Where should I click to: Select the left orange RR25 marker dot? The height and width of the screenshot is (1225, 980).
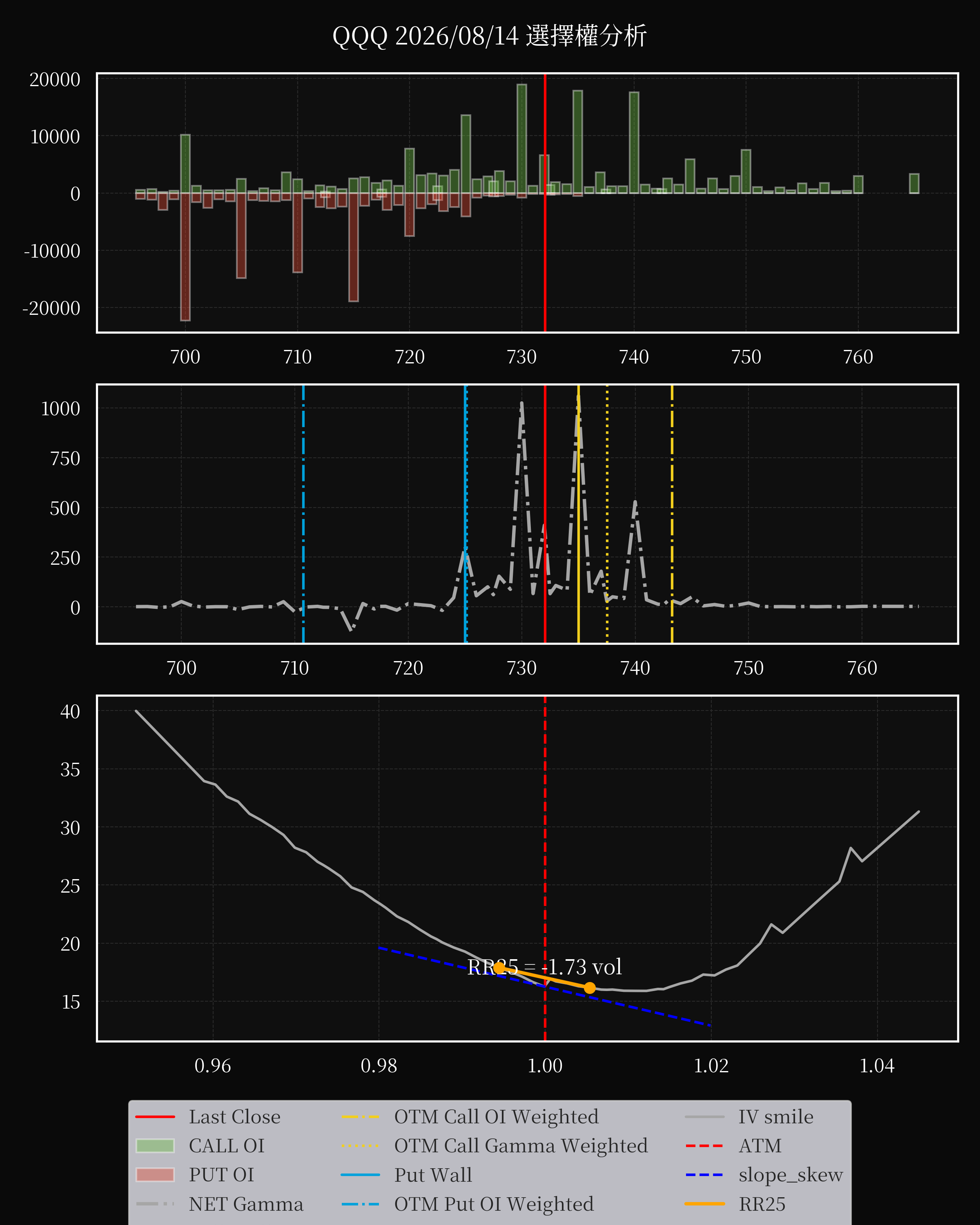pos(499,968)
